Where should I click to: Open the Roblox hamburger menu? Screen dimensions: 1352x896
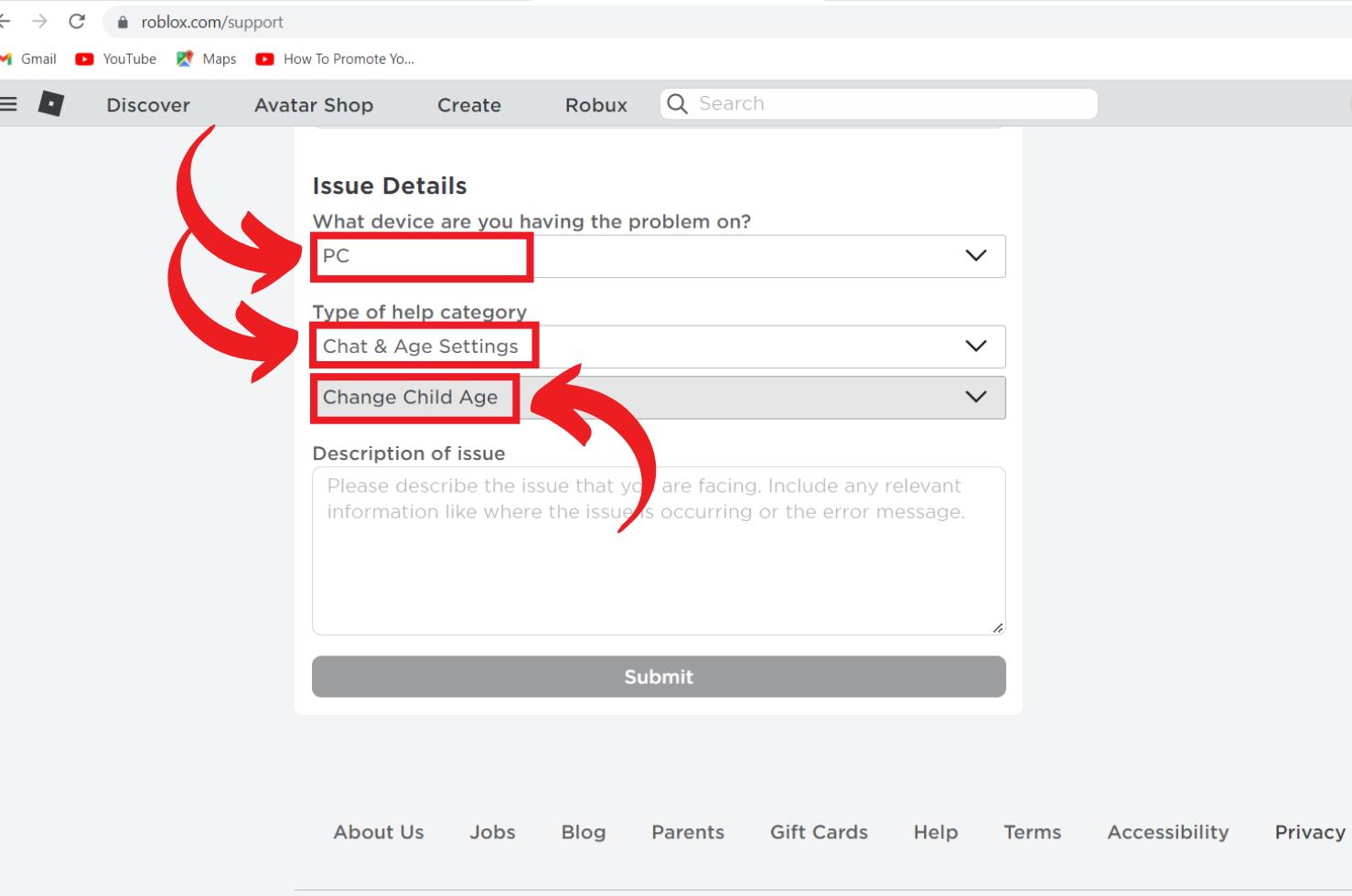pos(8,104)
